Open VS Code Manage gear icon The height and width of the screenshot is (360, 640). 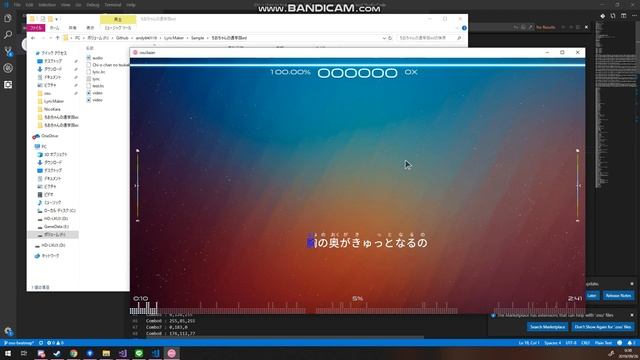pos(8,331)
